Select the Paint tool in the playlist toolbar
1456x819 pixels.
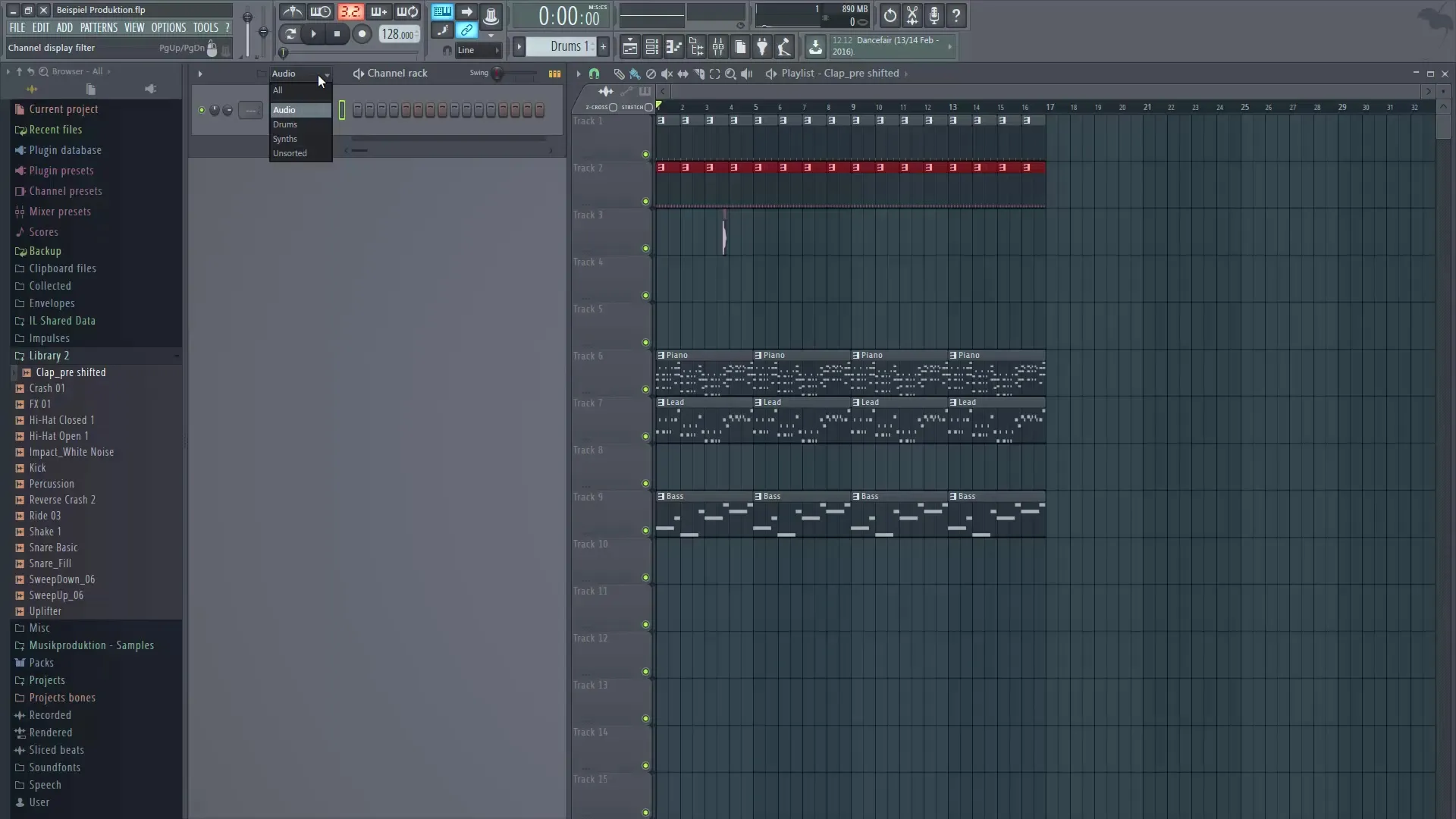[x=636, y=74]
